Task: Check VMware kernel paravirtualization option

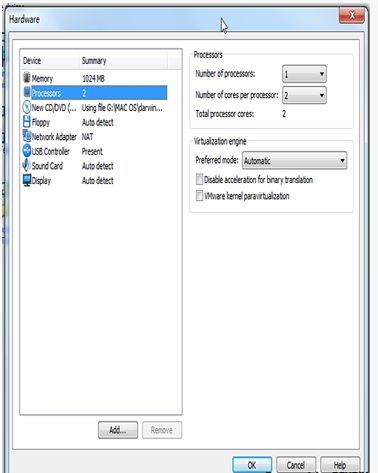Action: point(199,195)
